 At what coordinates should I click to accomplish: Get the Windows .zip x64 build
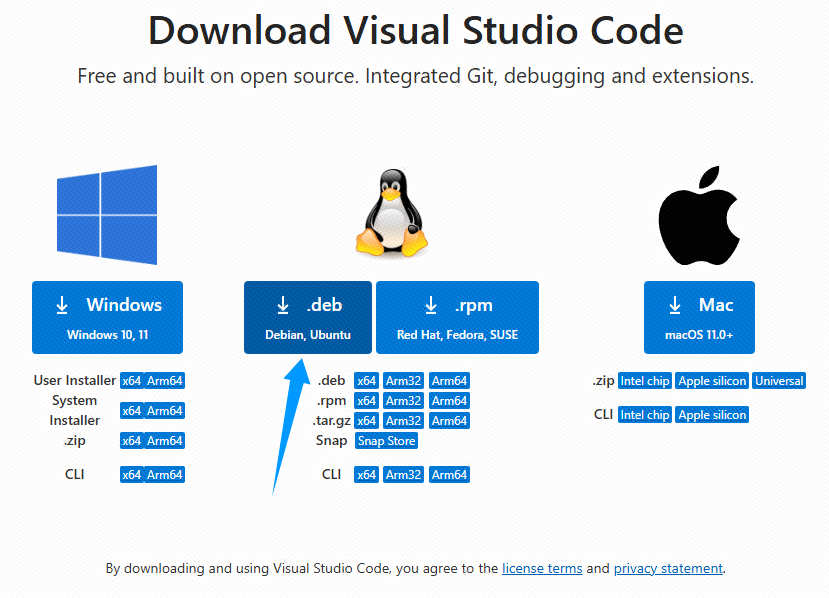point(132,441)
